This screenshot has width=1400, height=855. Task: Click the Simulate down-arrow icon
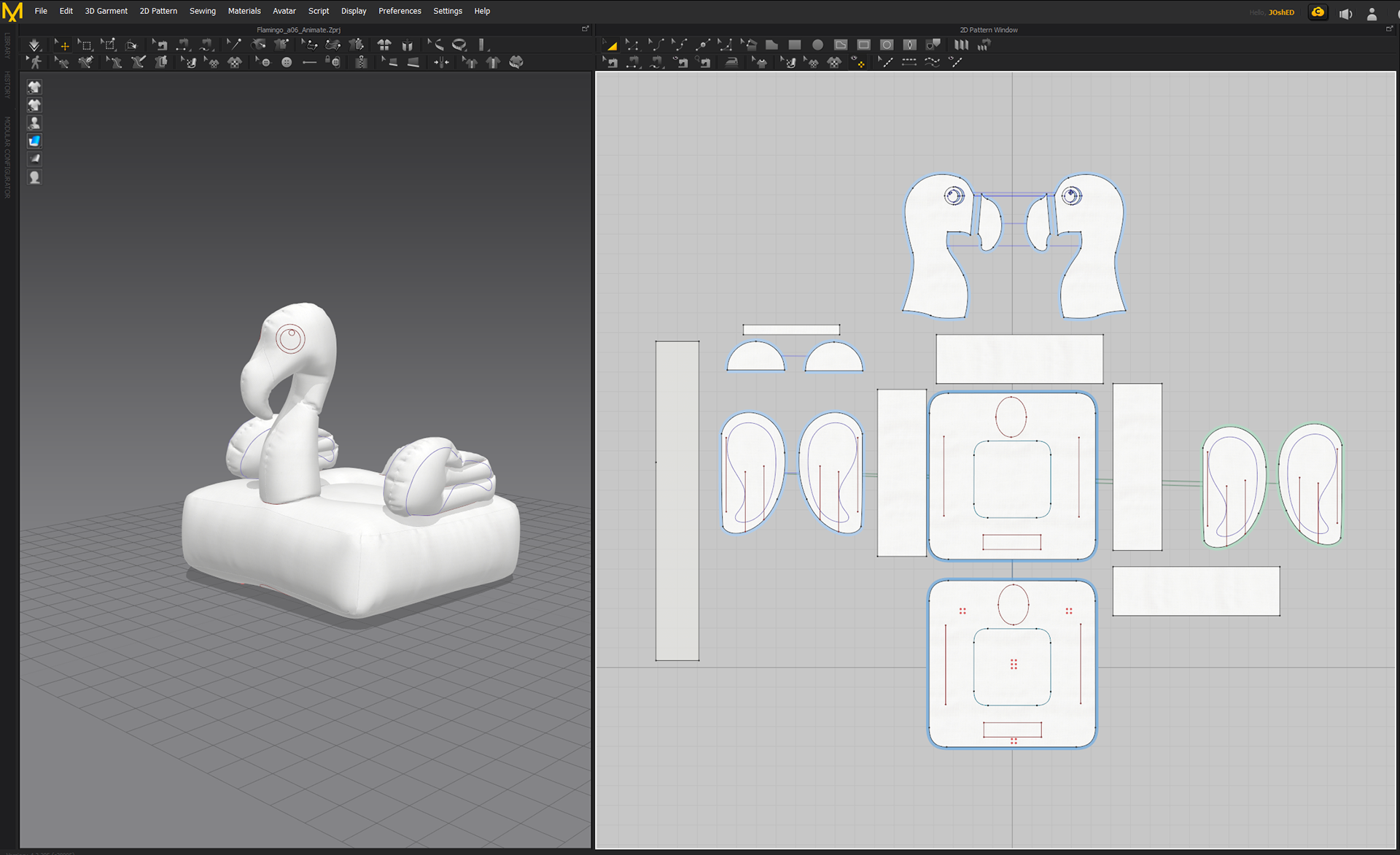coord(34,45)
